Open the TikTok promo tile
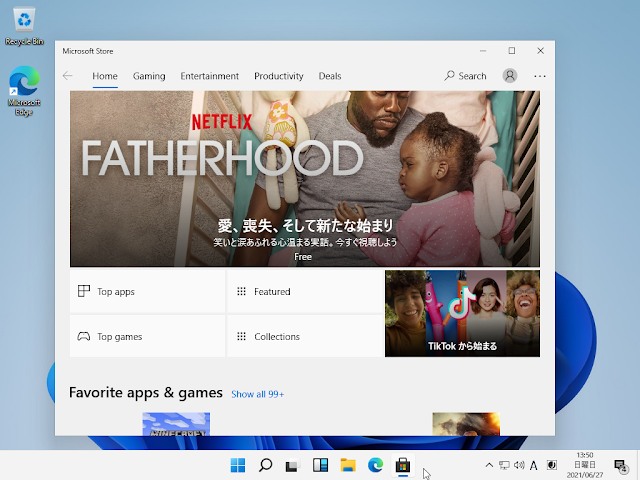Image resolution: width=640 pixels, height=480 pixels. point(462,313)
